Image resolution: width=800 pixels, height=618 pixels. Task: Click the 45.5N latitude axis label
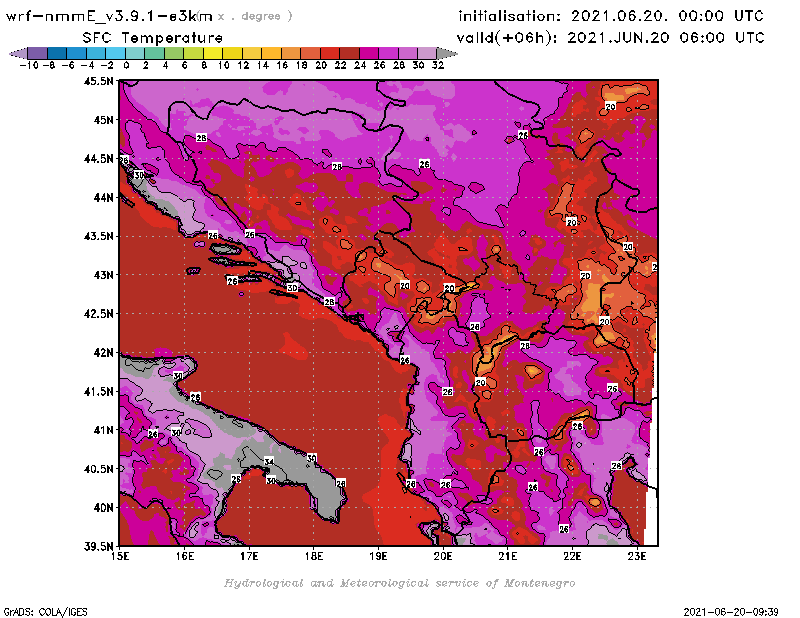[x=98, y=81]
